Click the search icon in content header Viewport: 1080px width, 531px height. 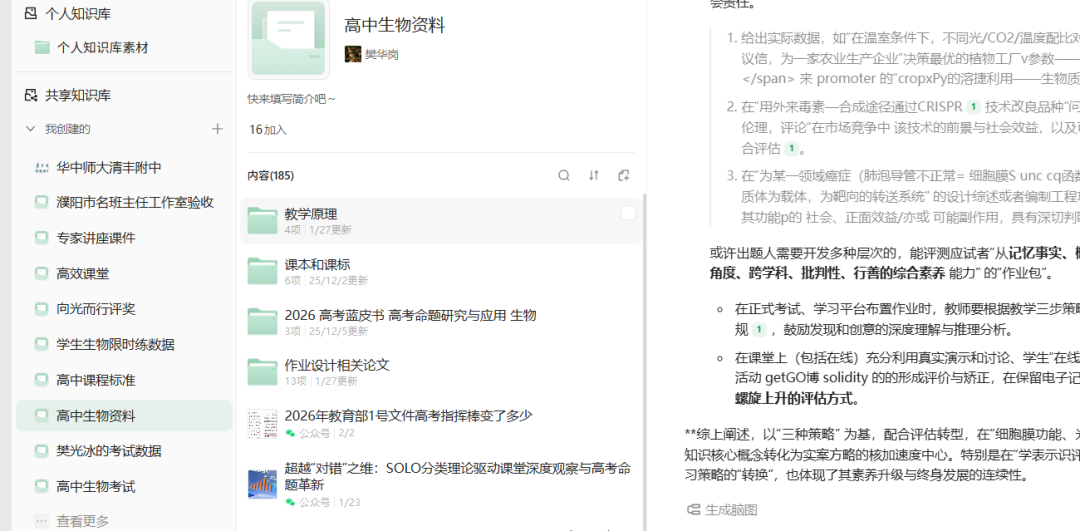tap(564, 176)
